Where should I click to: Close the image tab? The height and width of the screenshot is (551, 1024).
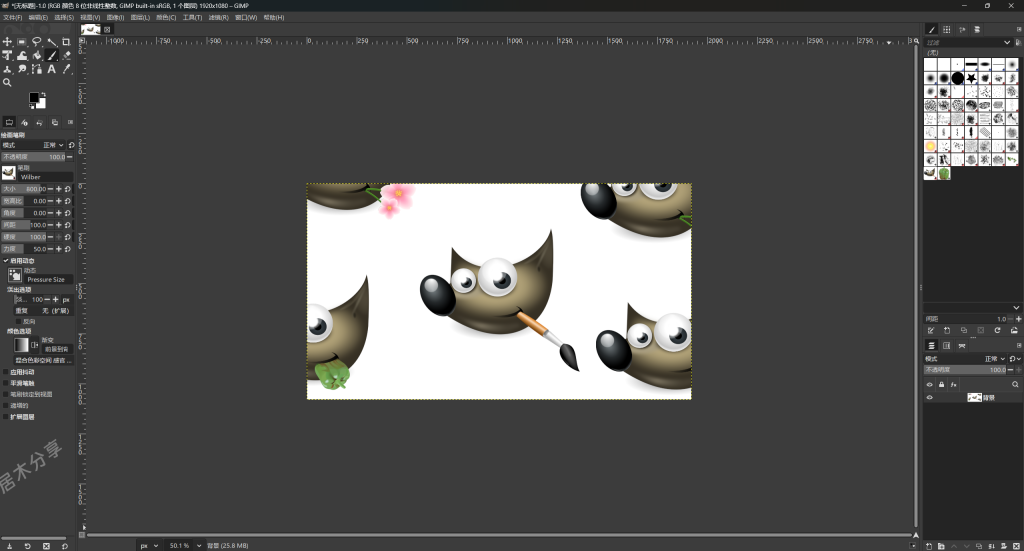107,29
